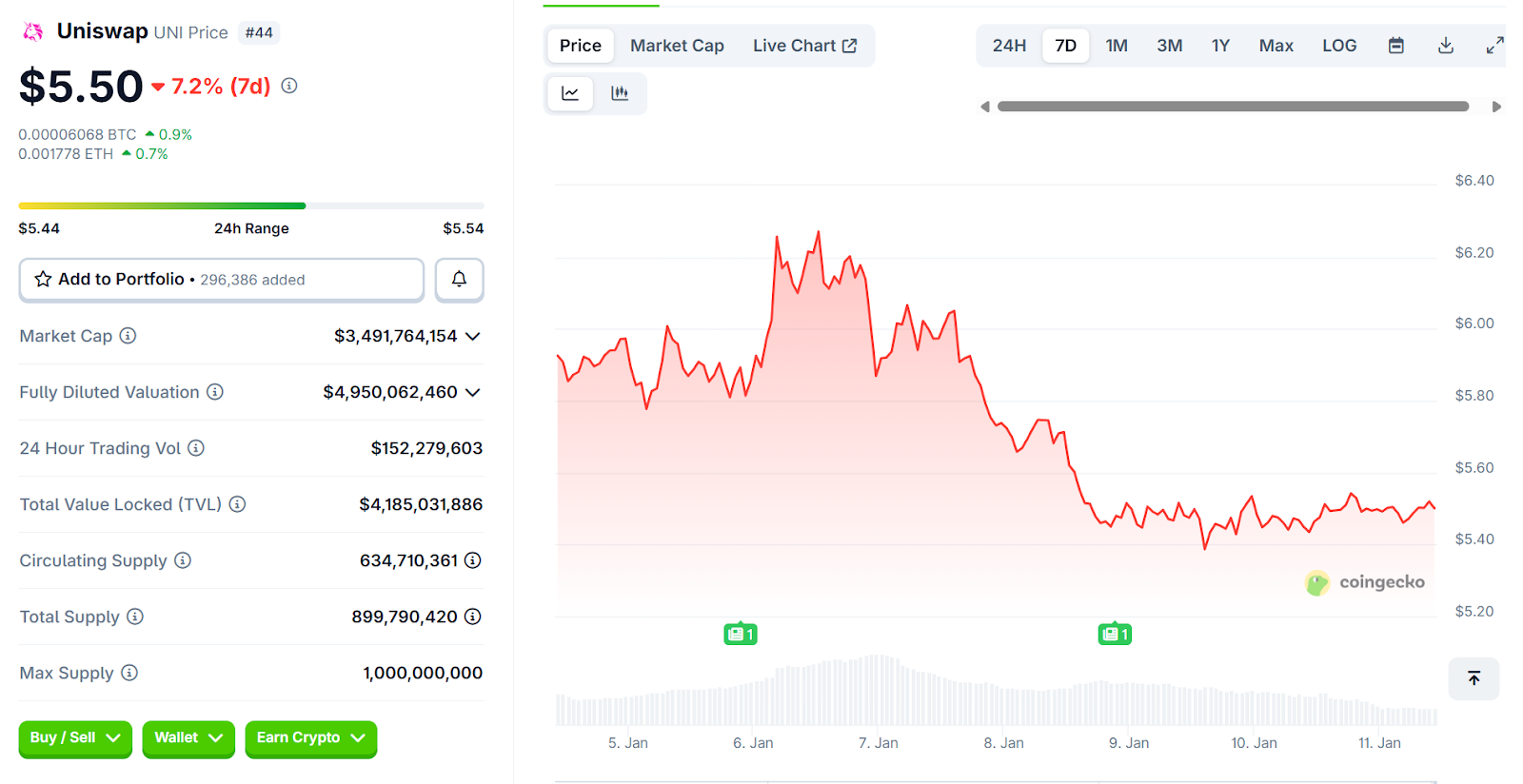This screenshot has width=1523, height=784.
Task: Click Add to Portfolio button
Action: tap(221, 280)
